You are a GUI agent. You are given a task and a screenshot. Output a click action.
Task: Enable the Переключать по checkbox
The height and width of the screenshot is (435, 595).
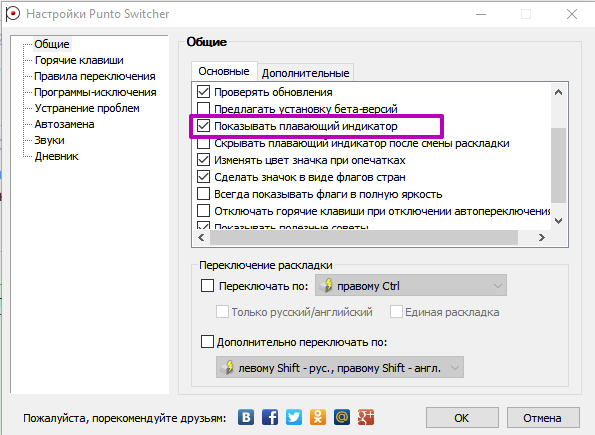(x=207, y=285)
